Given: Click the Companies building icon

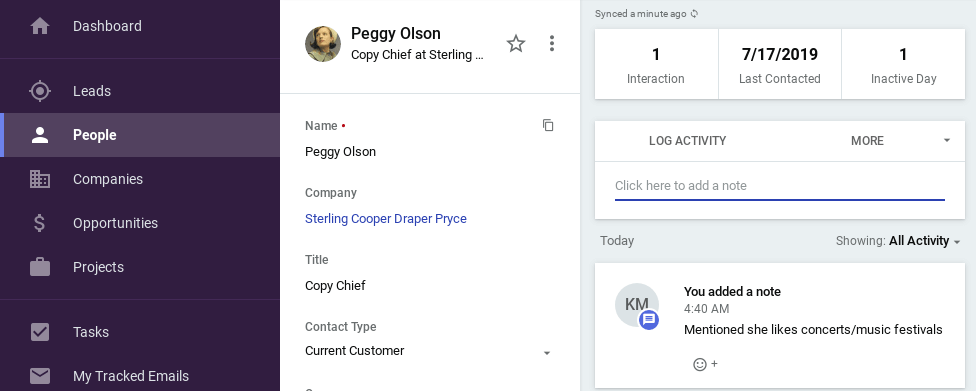Looking at the screenshot, I should point(40,179).
